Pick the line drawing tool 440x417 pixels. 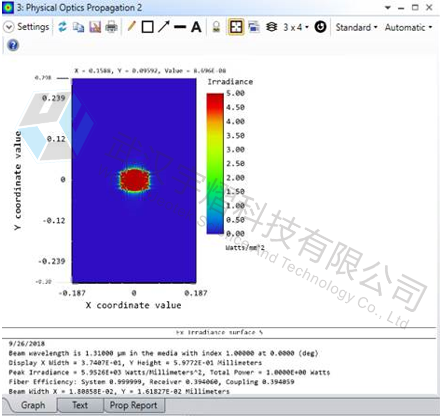180,27
